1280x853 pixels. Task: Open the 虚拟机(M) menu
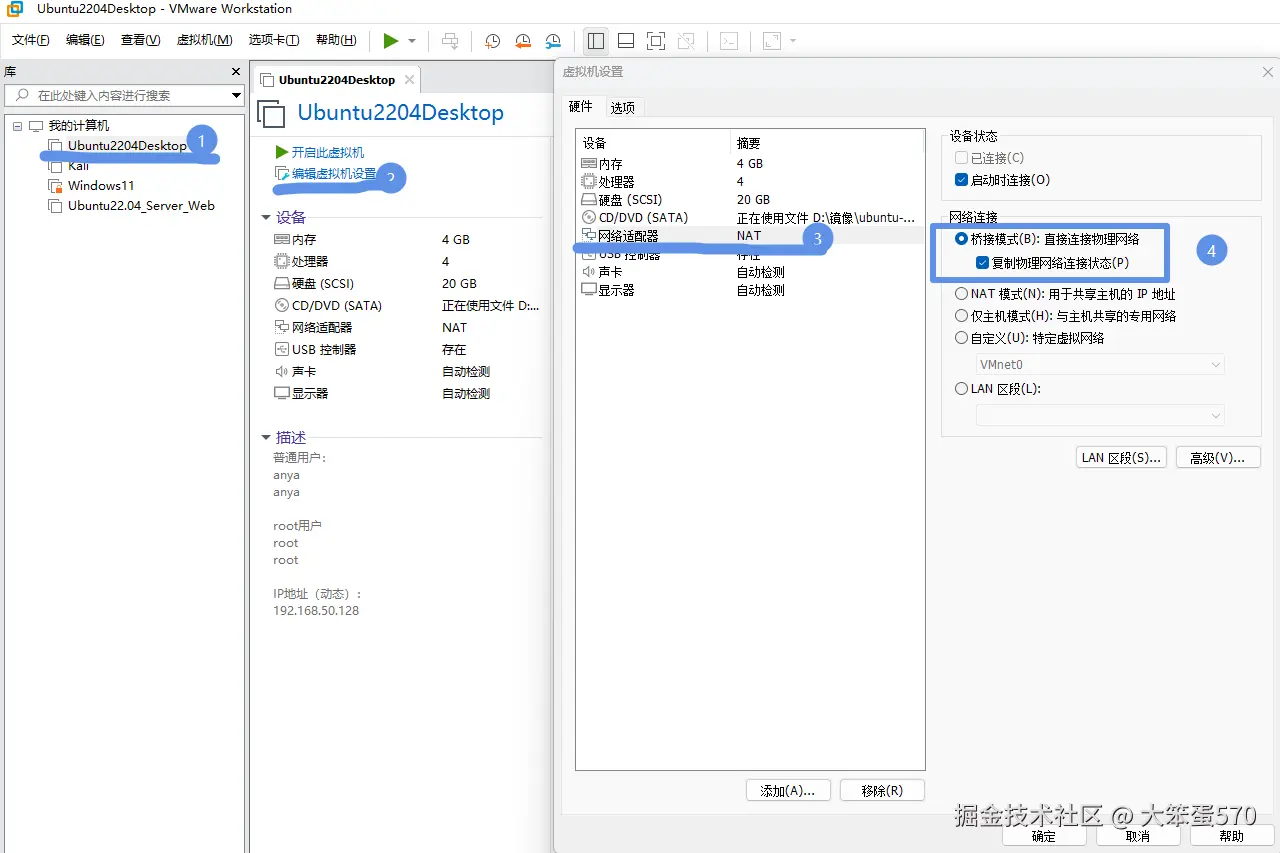204,40
